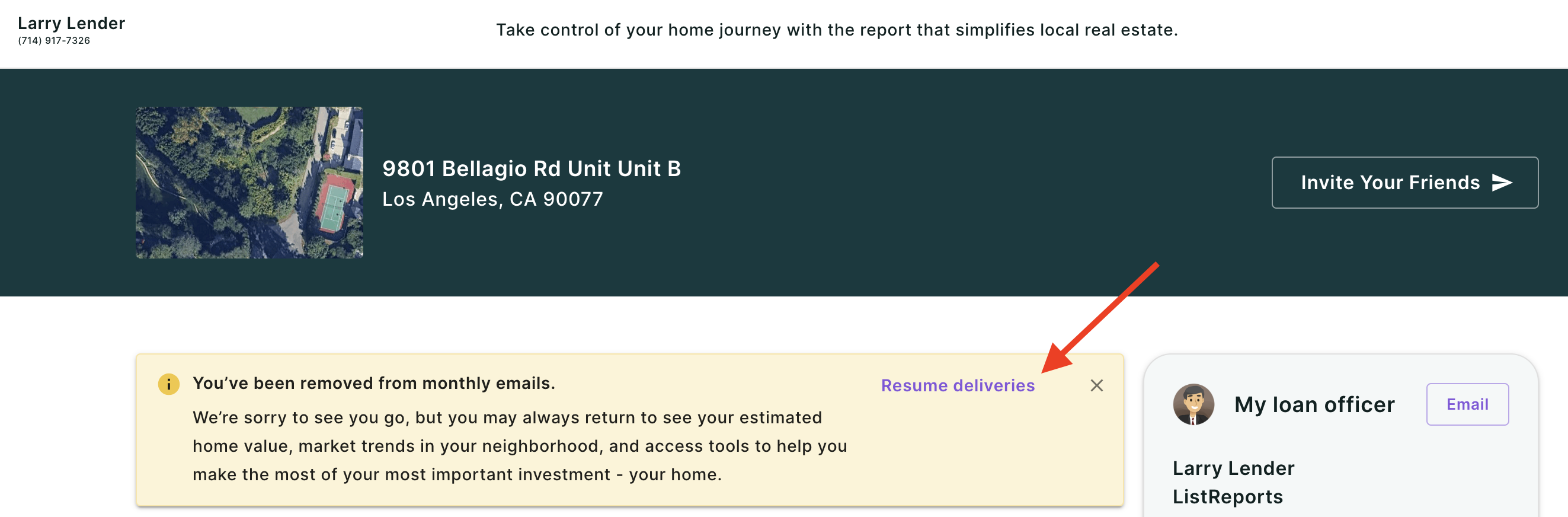Click the "You've been removed from monthly emails" title

(x=374, y=384)
